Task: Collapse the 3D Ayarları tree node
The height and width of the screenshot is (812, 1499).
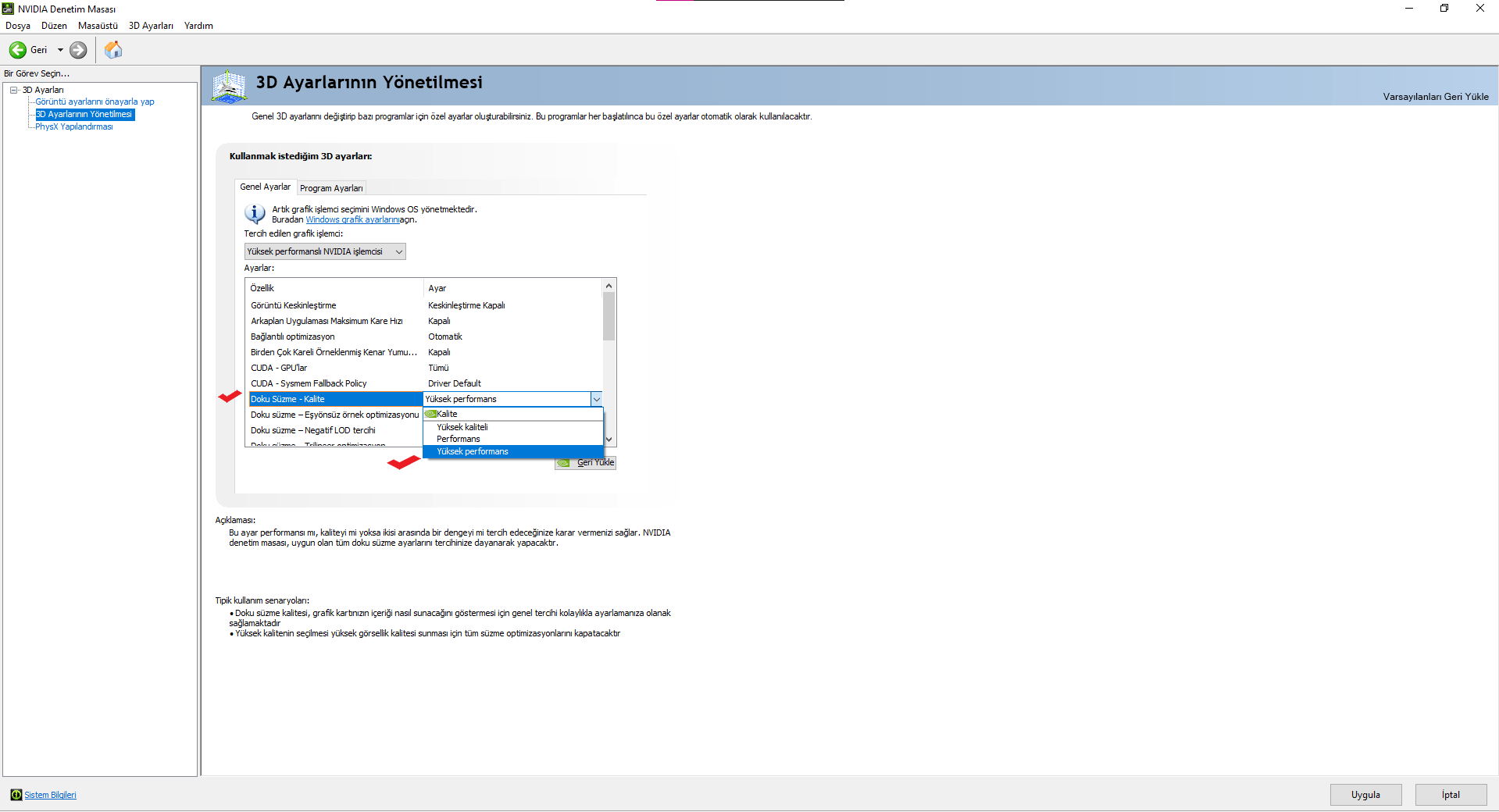Action: (x=14, y=90)
